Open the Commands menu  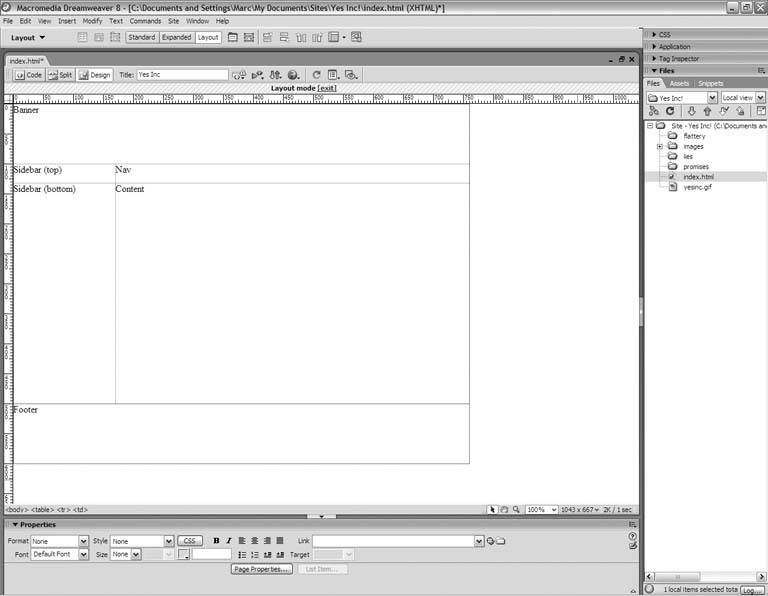(x=145, y=21)
